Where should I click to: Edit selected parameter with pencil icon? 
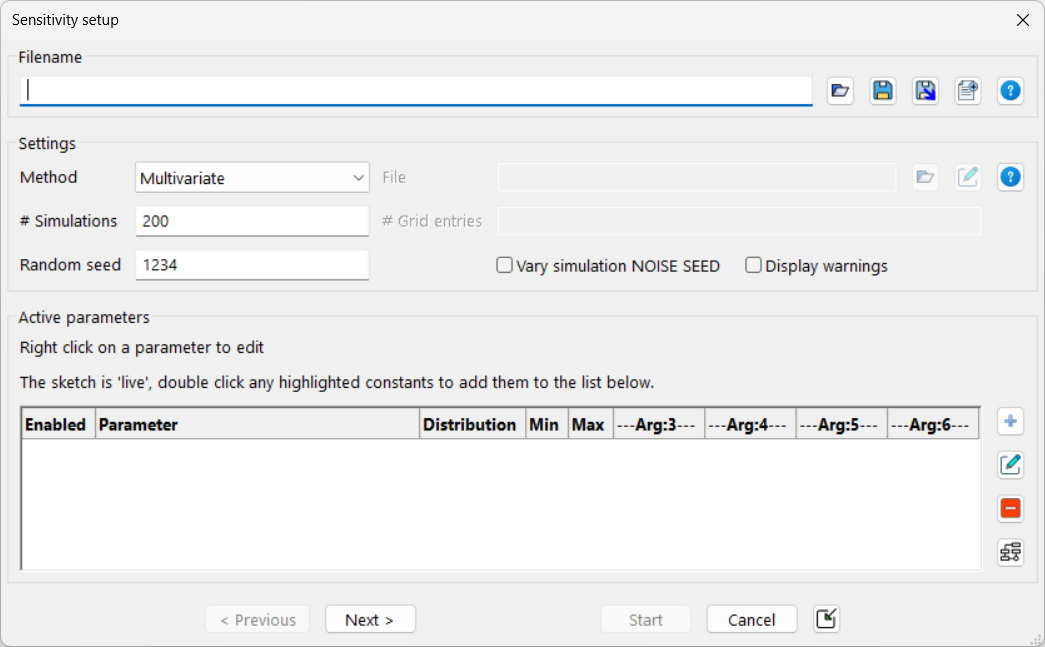pos(1011,465)
